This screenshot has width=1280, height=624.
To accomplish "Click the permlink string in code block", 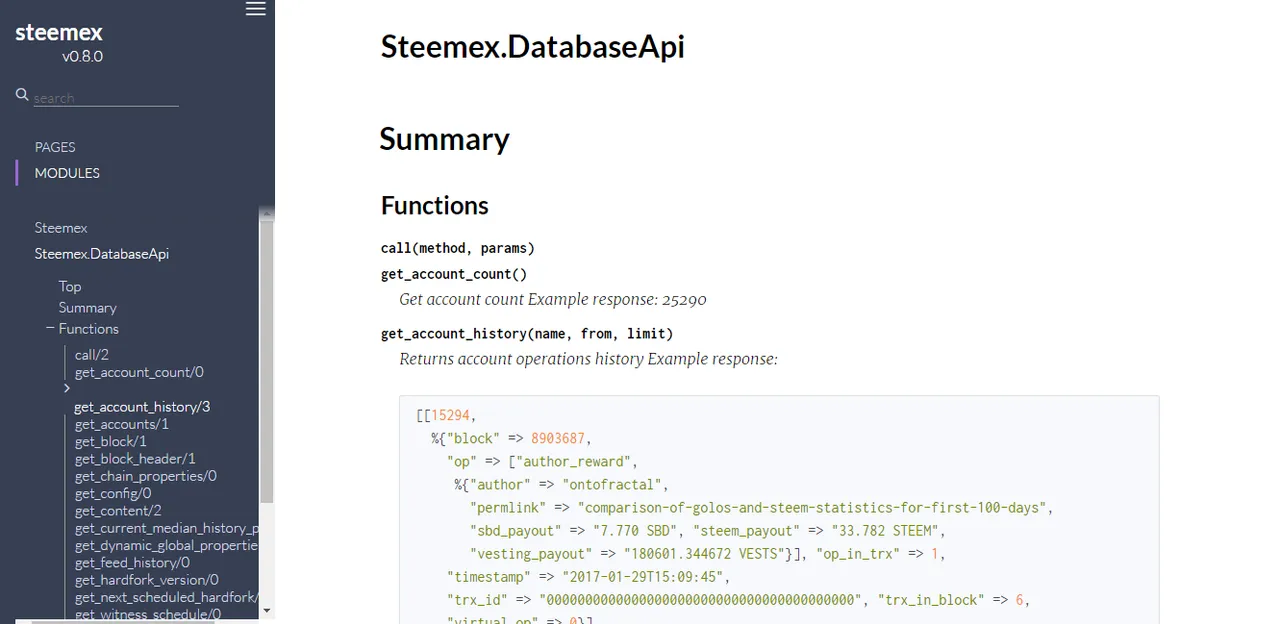I will tap(812, 508).
